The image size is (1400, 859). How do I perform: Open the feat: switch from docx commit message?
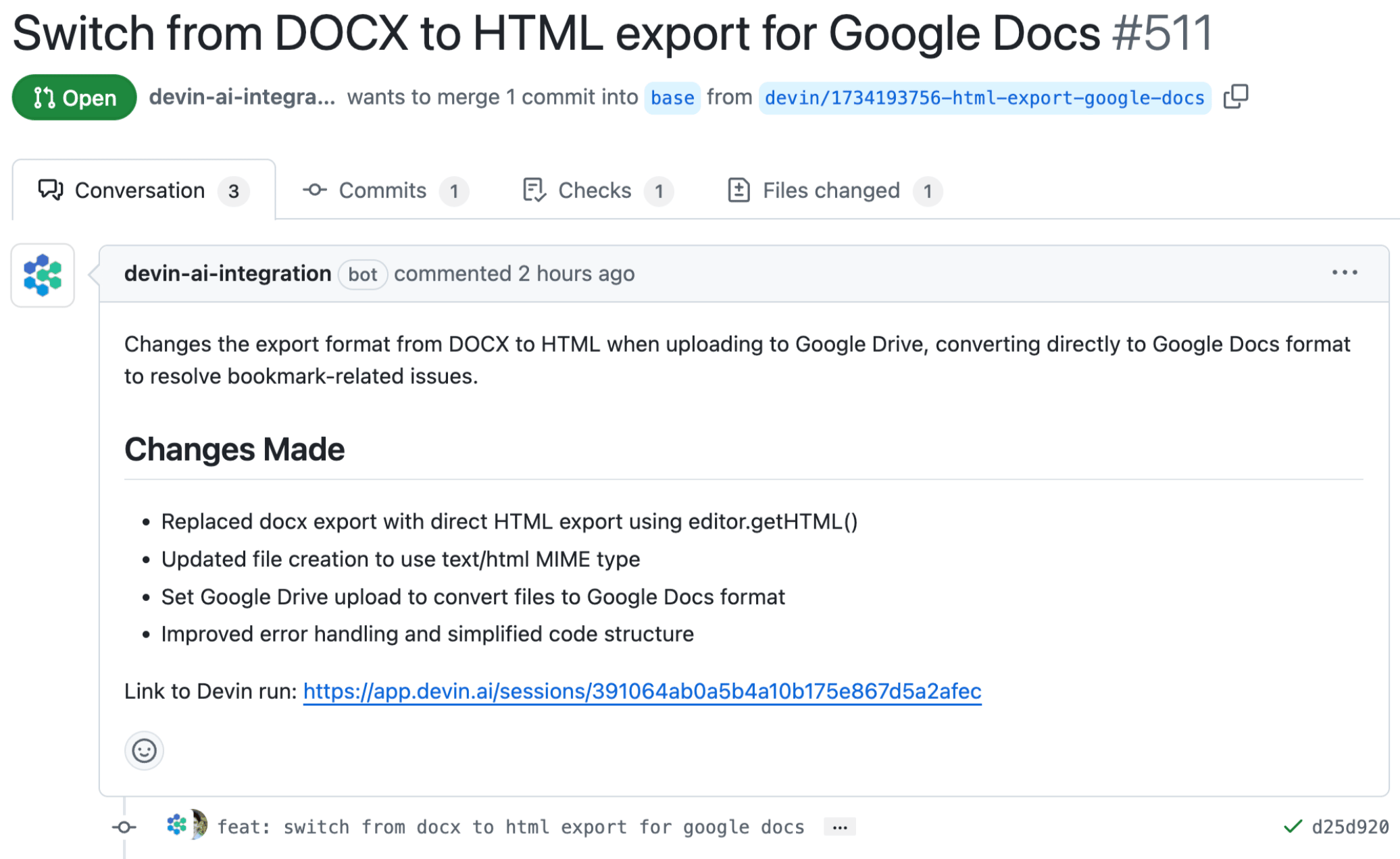pos(511,827)
